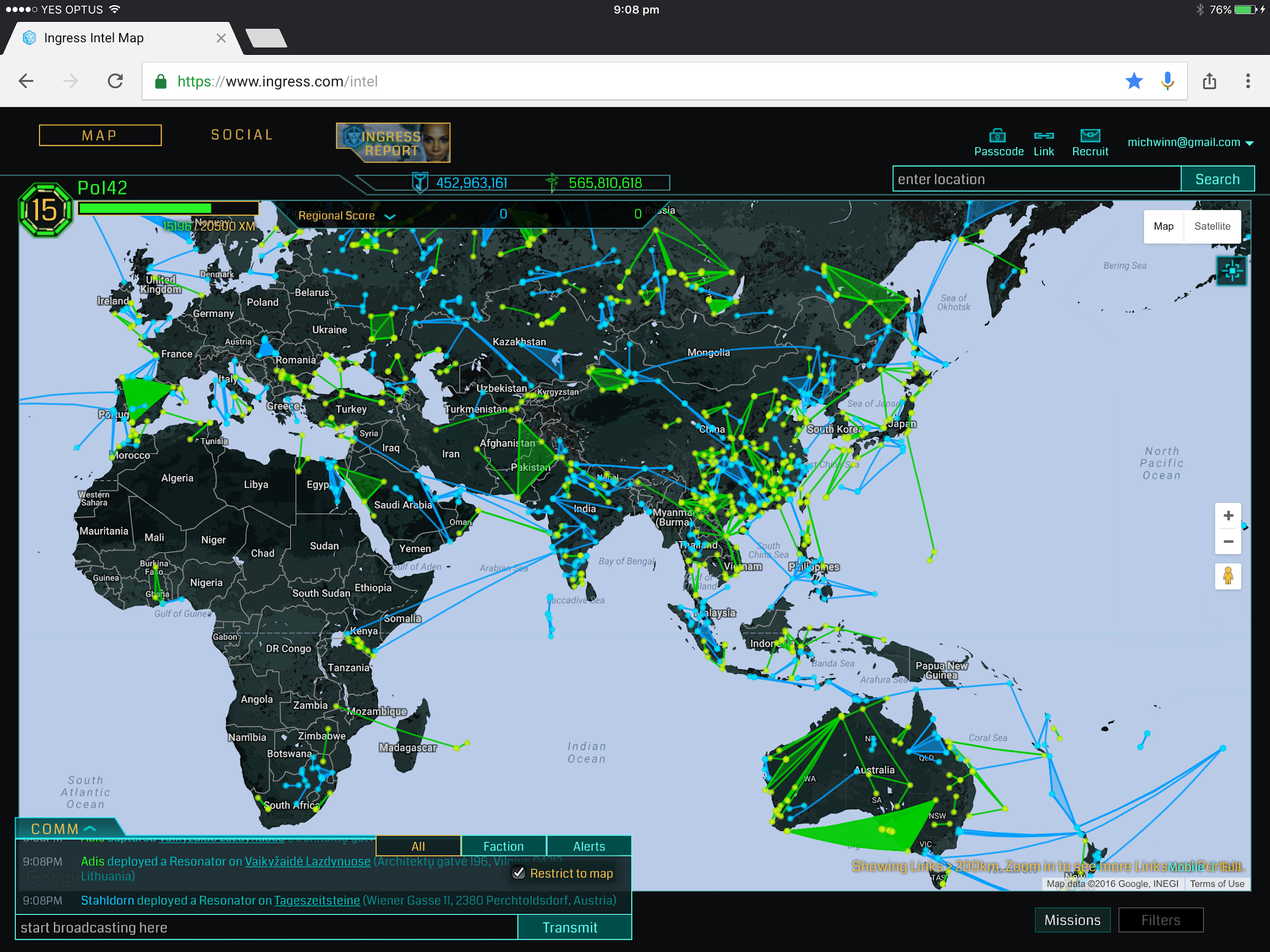
Task: Open the Tageszeitsteine portal link
Action: pos(317,900)
